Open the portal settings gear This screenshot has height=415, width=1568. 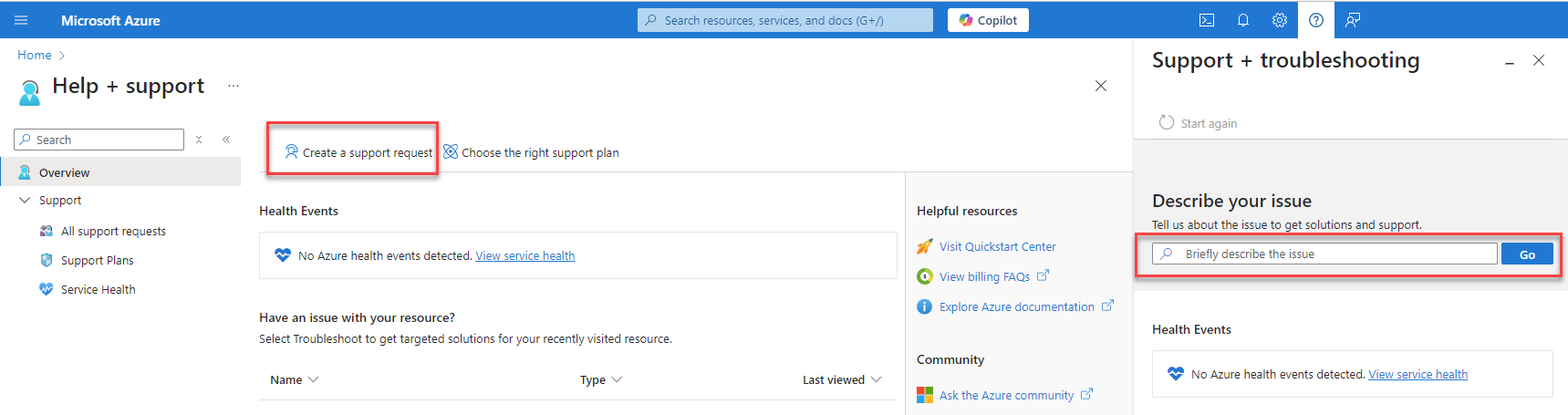tap(1280, 20)
